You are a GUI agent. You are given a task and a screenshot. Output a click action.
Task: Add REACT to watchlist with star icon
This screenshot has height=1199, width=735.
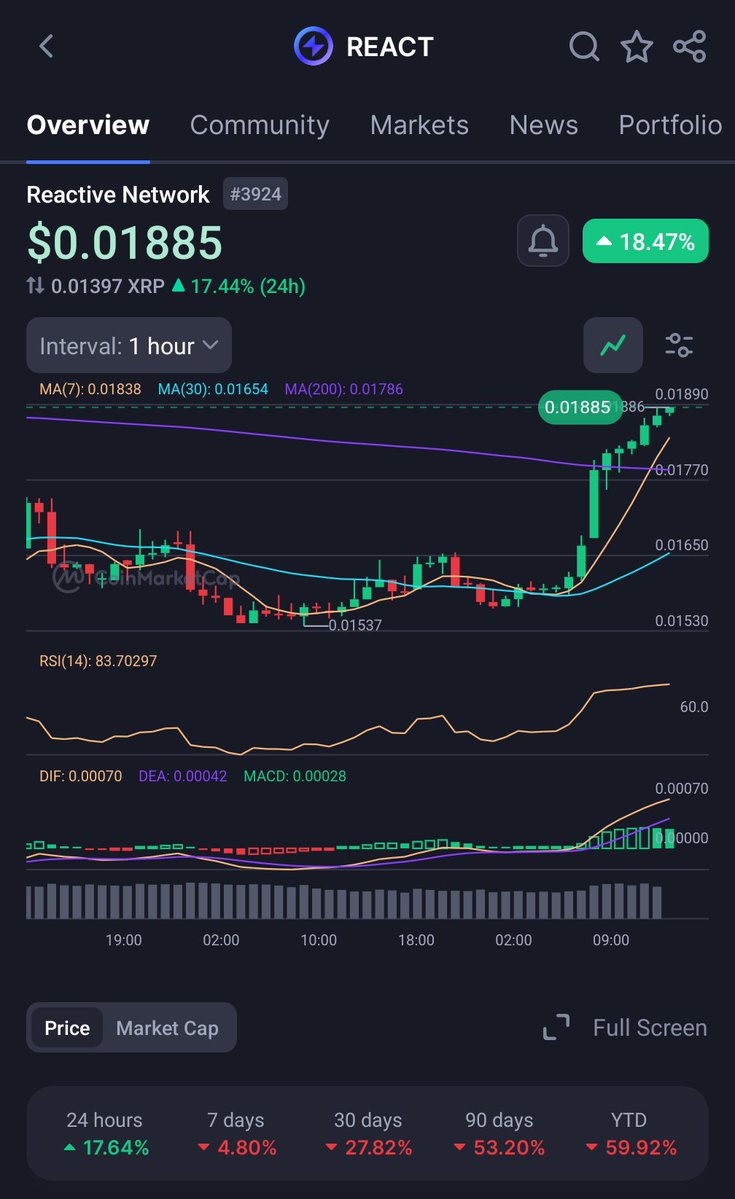[x=636, y=47]
